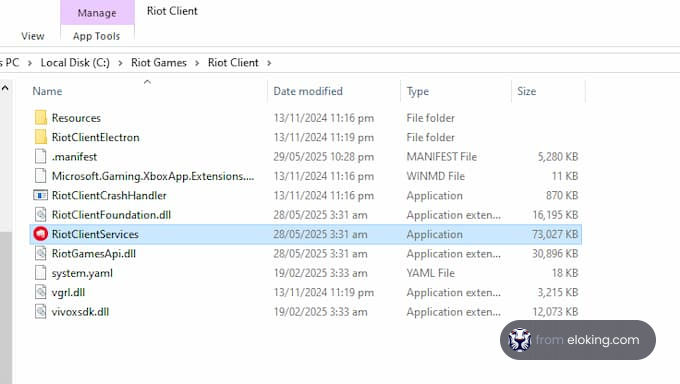Open the App Tools tab
This screenshot has height=384, width=680.
97,36
